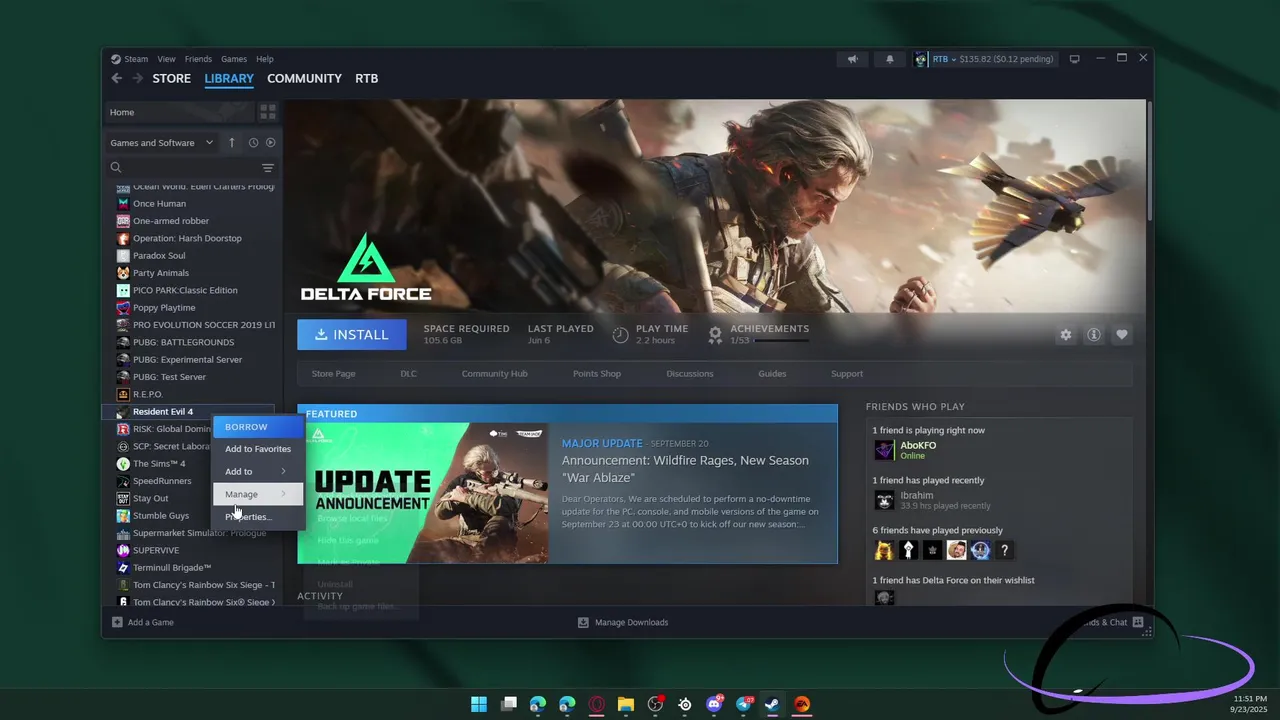Install Delta Force

[x=352, y=335]
